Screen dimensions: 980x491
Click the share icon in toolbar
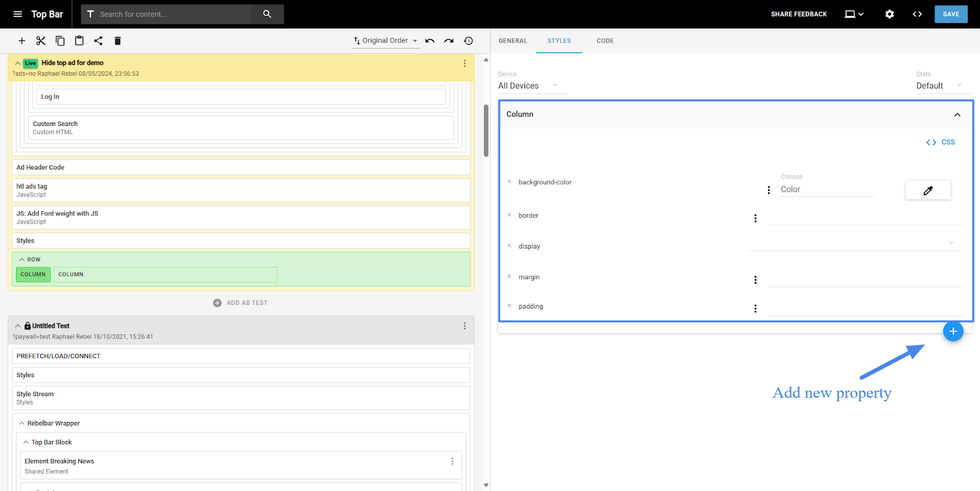click(x=98, y=41)
